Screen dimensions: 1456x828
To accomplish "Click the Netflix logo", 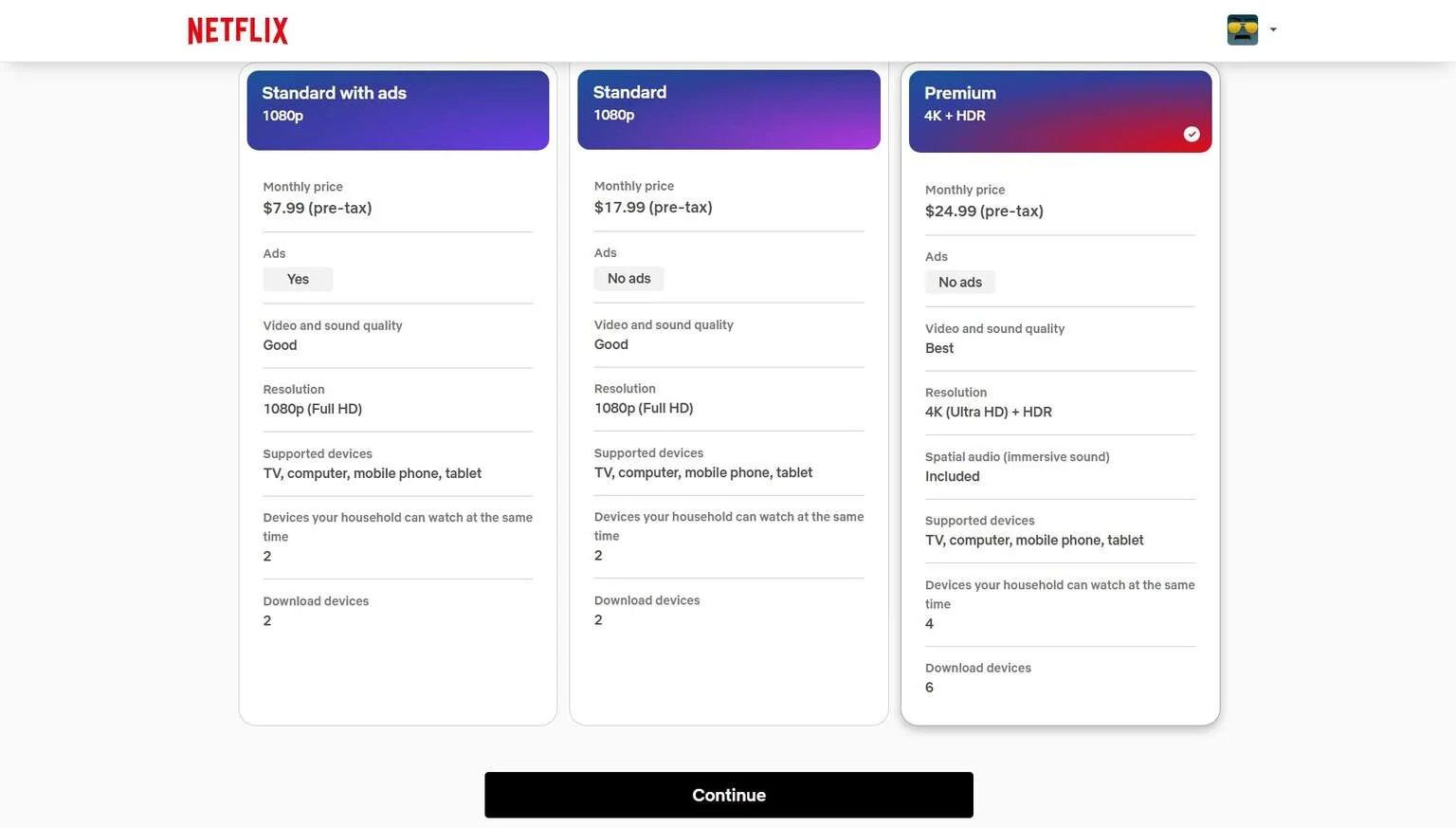I will [x=238, y=30].
